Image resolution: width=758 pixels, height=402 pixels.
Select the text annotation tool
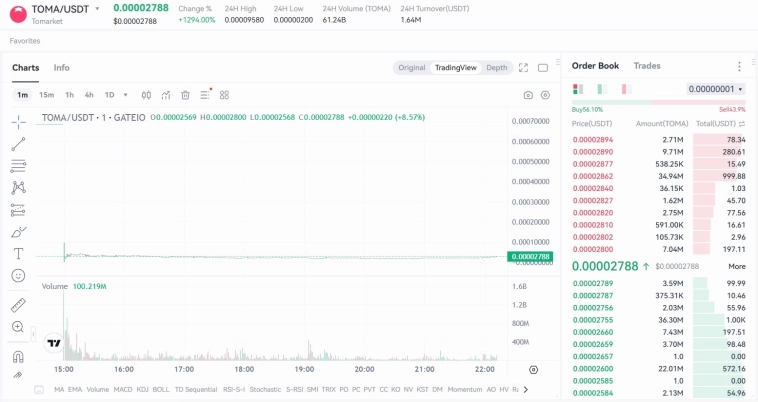pyautogui.click(x=18, y=253)
